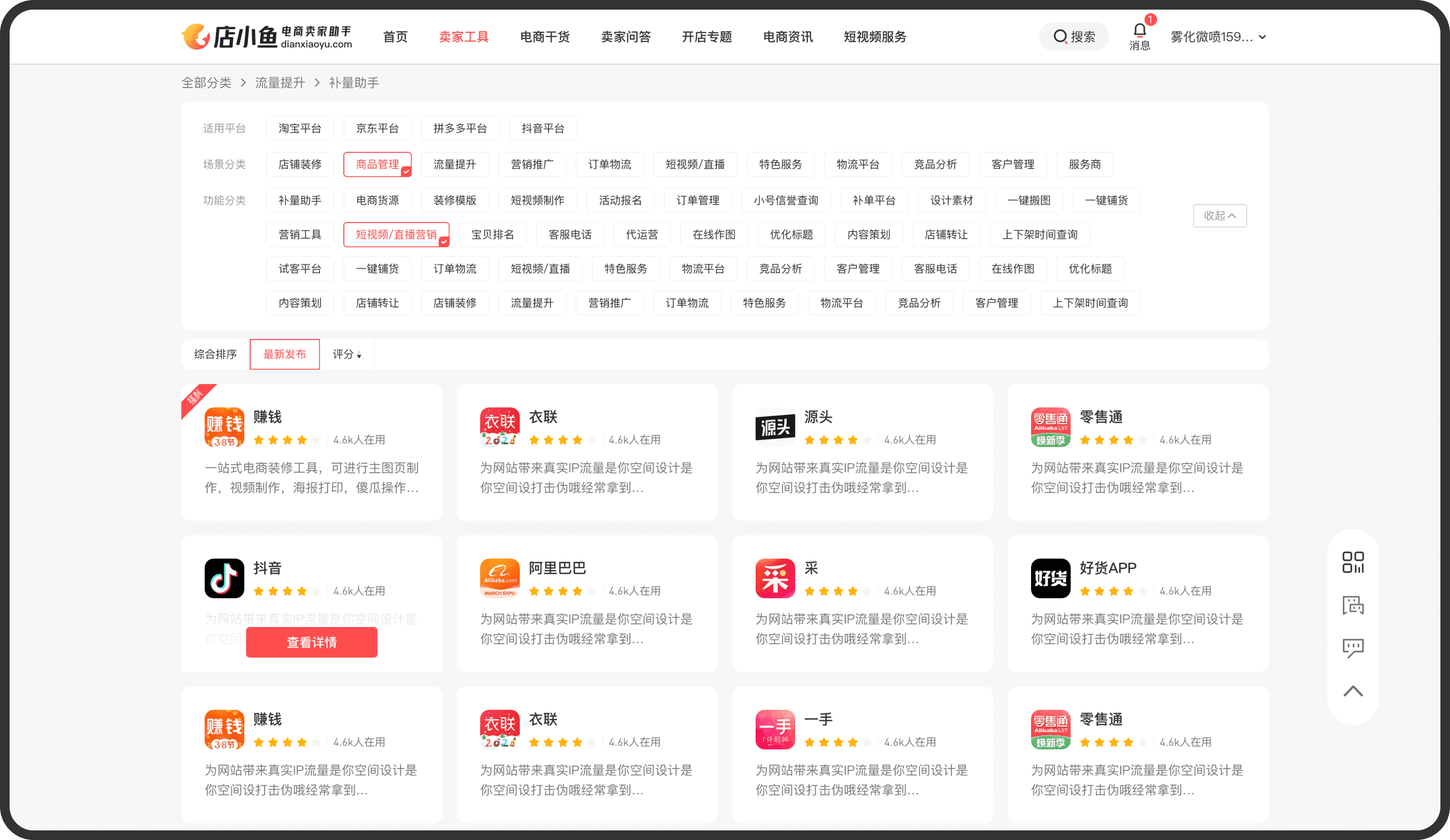The image size is (1450, 840).
Task: Select 最新发布 sort tab
Action: pyautogui.click(x=284, y=354)
